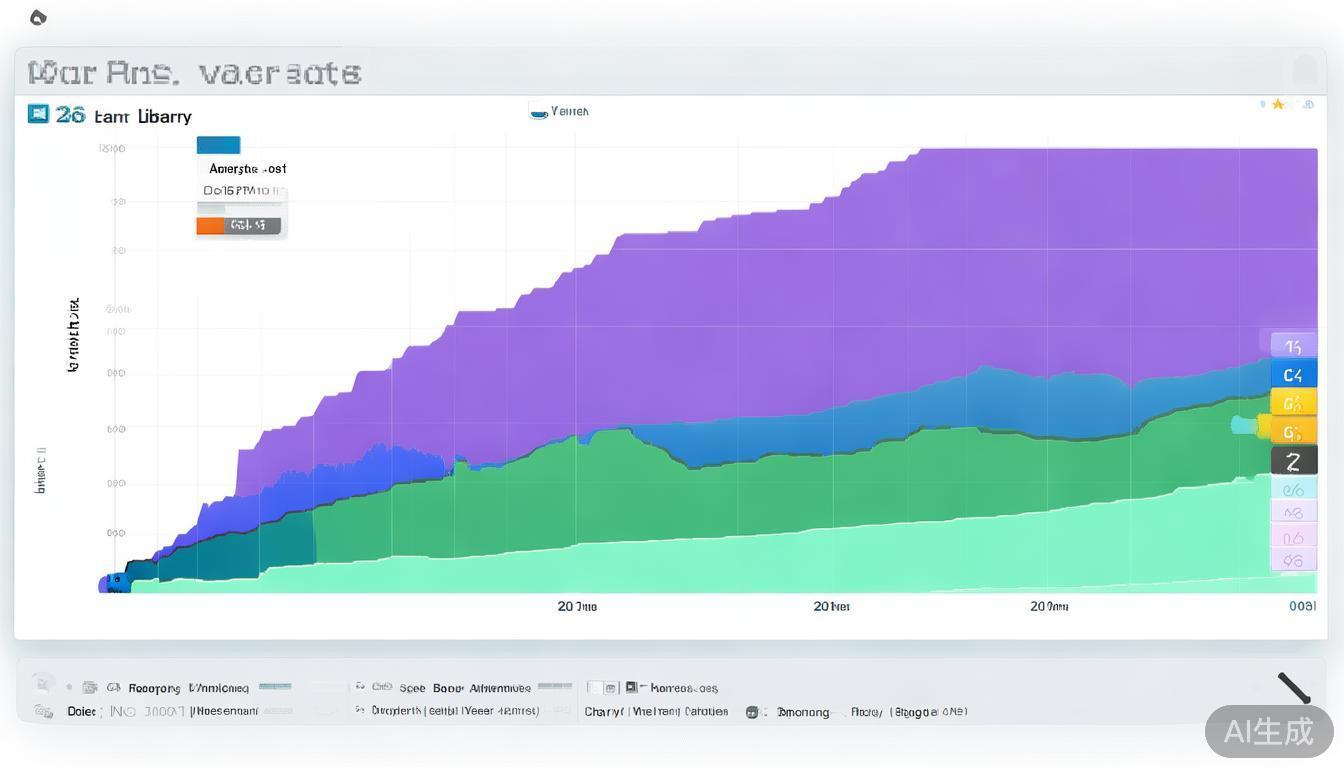1344x768 pixels.
Task: Click the teal Library panel icon
Action: [38, 114]
